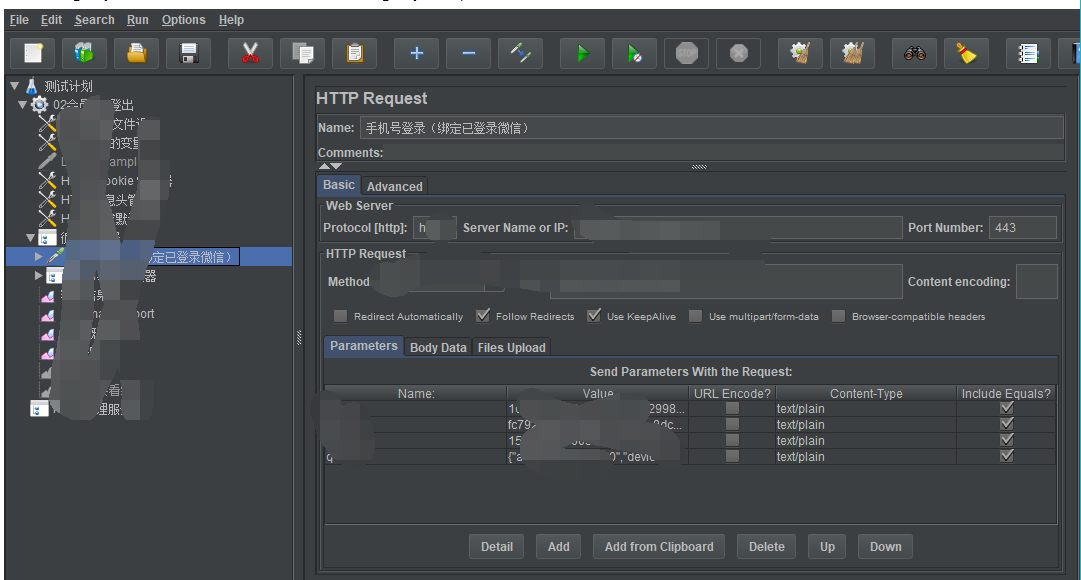The image size is (1081, 580).
Task: Clear all results icon
Action: pos(852,53)
